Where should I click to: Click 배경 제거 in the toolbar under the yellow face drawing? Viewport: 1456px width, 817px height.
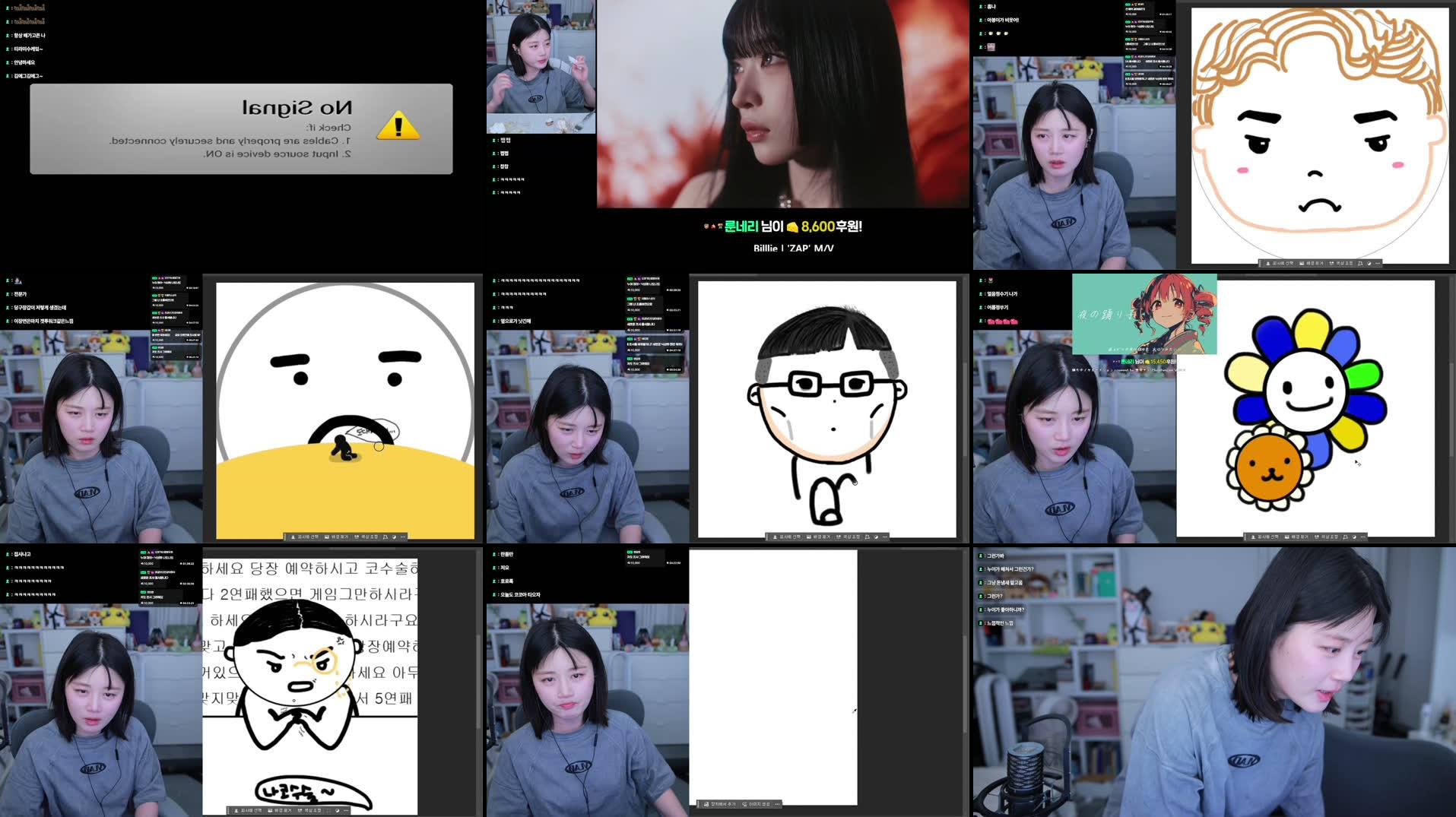tap(336, 537)
